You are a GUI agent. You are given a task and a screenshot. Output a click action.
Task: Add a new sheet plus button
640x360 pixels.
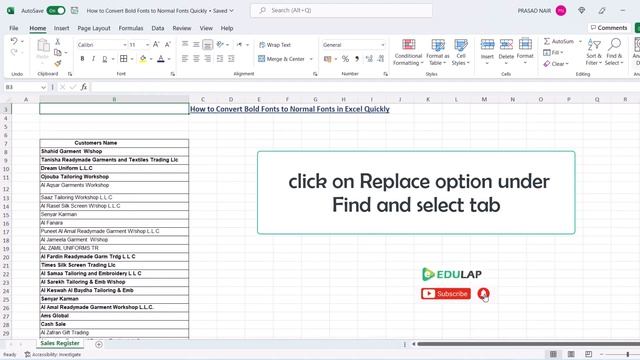tap(99, 344)
